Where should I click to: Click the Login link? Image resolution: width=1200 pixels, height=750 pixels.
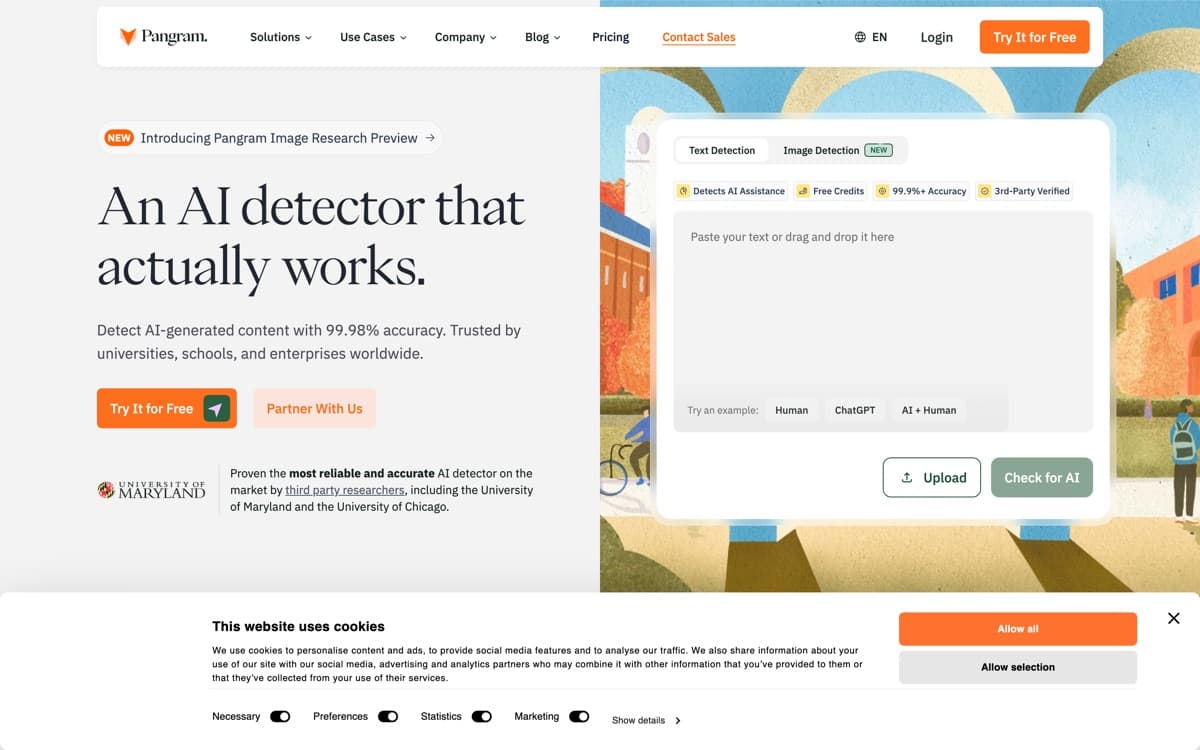[x=936, y=37]
